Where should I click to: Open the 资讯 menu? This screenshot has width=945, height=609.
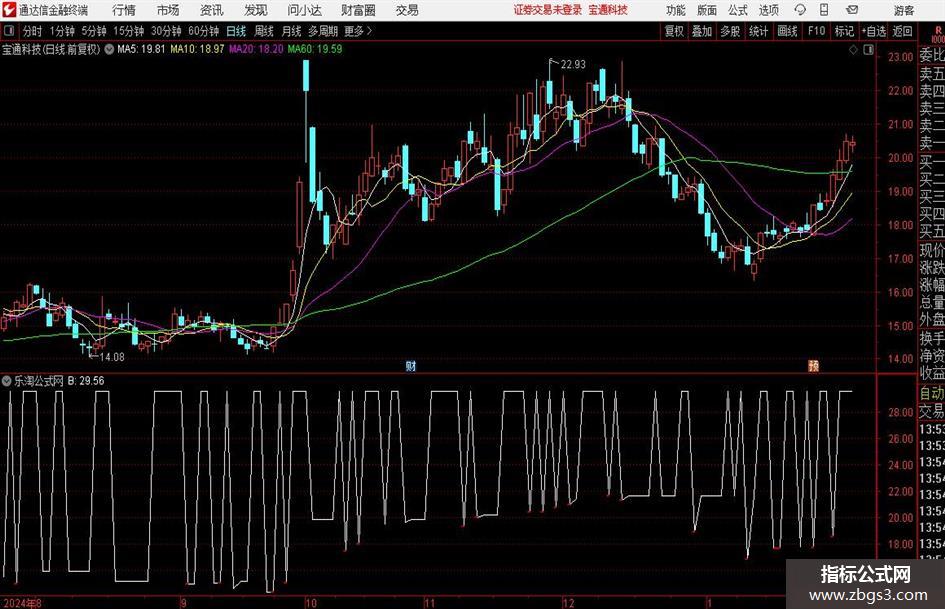pyautogui.click(x=212, y=10)
